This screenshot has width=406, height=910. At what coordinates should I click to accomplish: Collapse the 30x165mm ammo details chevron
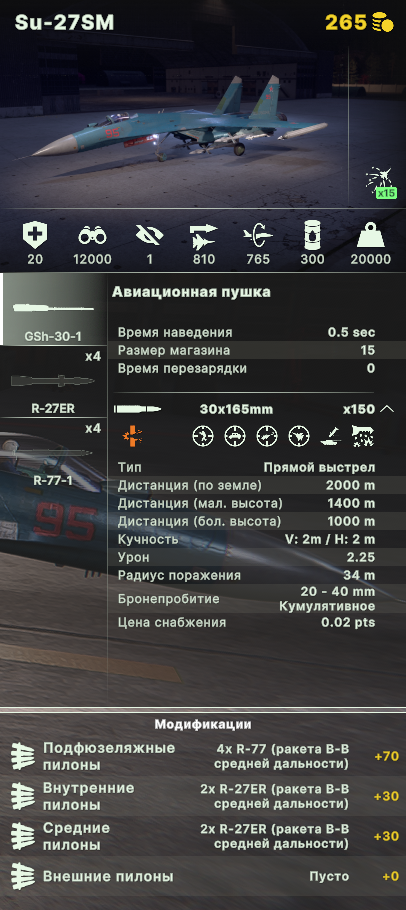point(387,409)
